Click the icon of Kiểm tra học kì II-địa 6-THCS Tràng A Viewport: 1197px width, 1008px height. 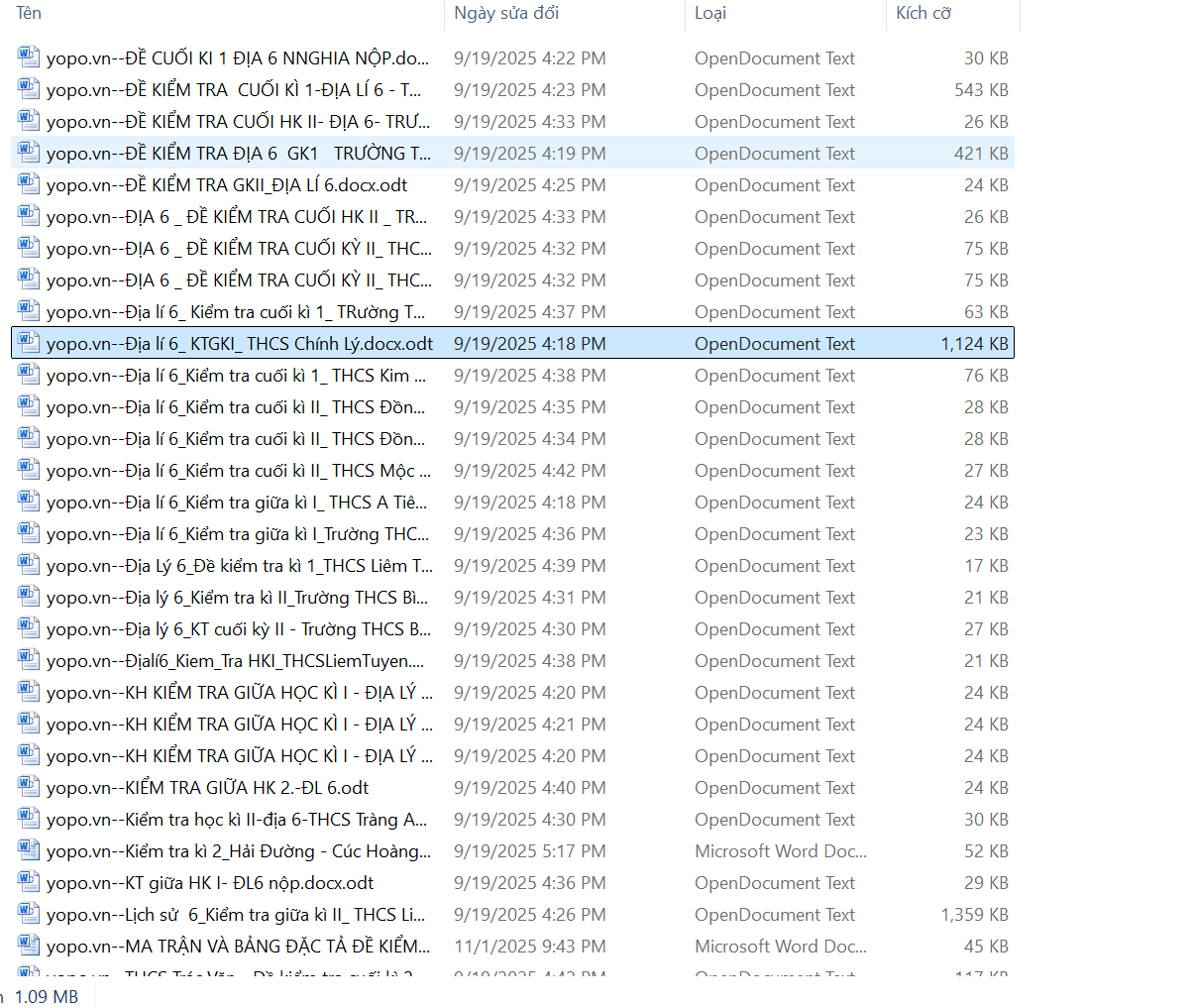click(28, 819)
